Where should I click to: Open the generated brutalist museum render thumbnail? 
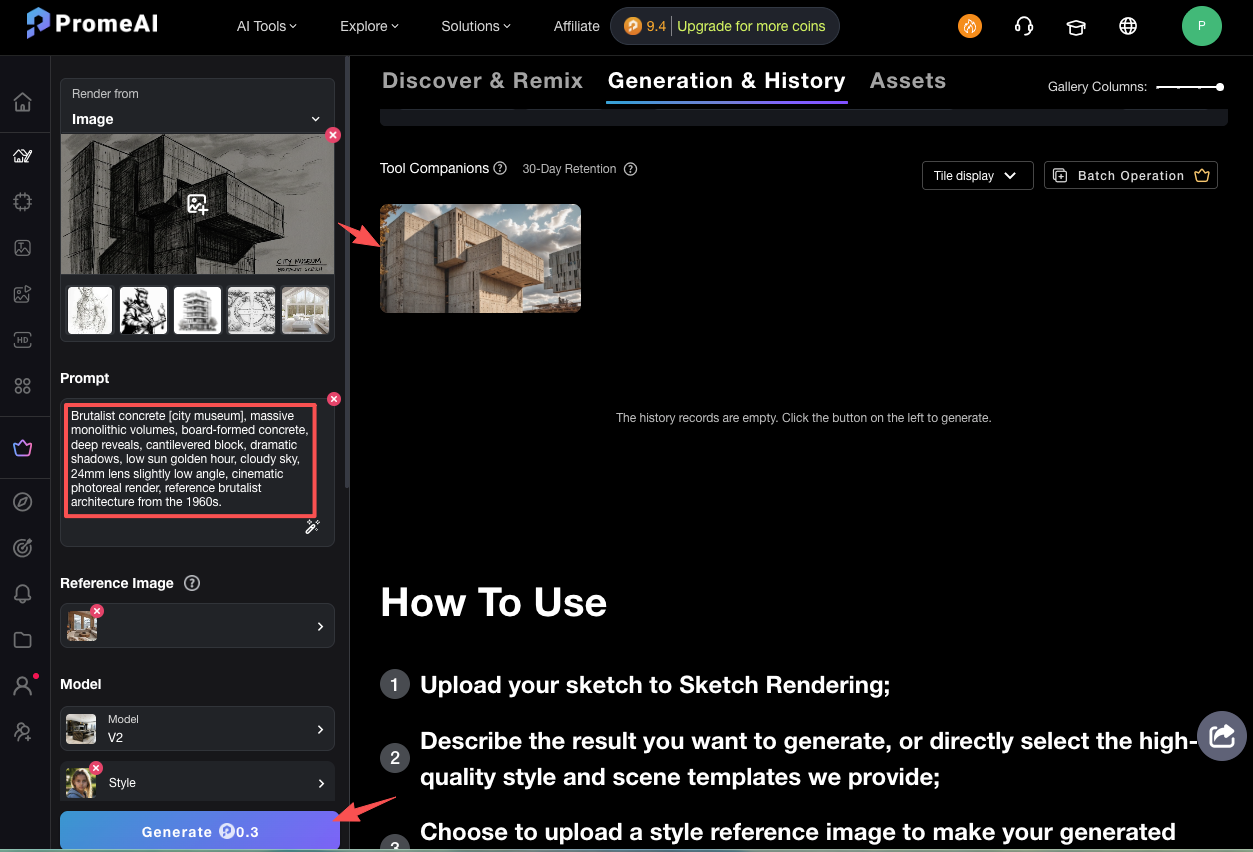click(480, 258)
